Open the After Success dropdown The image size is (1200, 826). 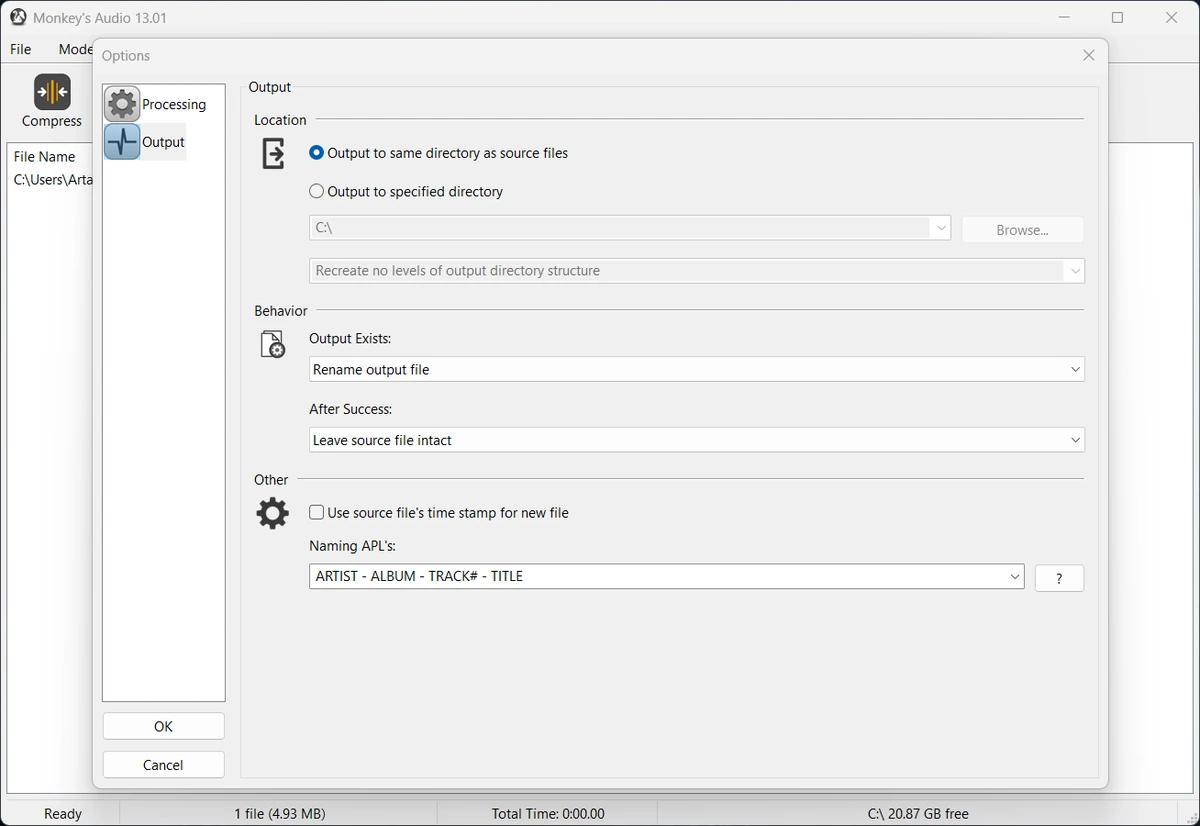click(x=697, y=440)
